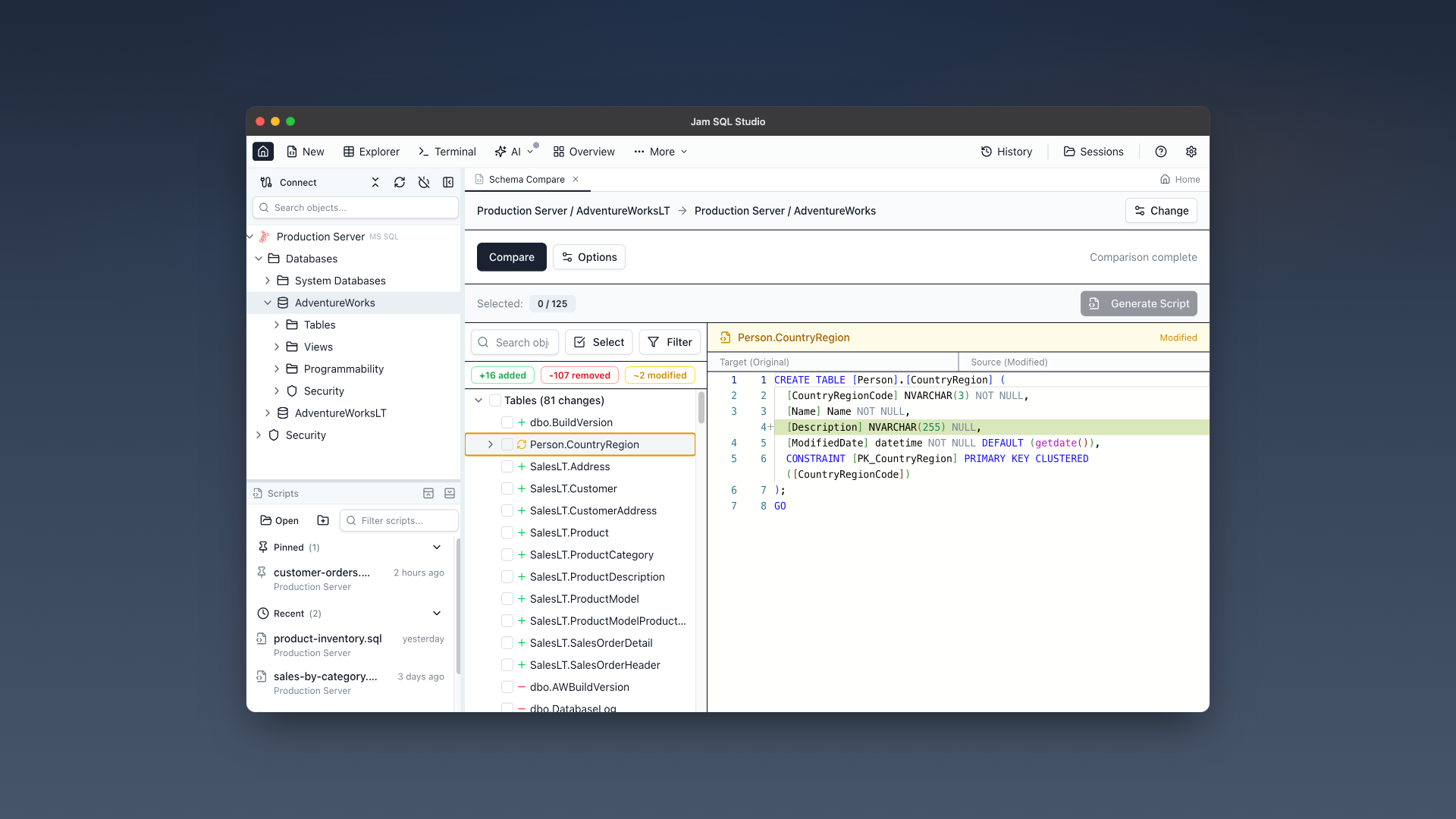This screenshot has width=1456, height=819.
Task: Click the Search objects field
Action: tap(355, 207)
